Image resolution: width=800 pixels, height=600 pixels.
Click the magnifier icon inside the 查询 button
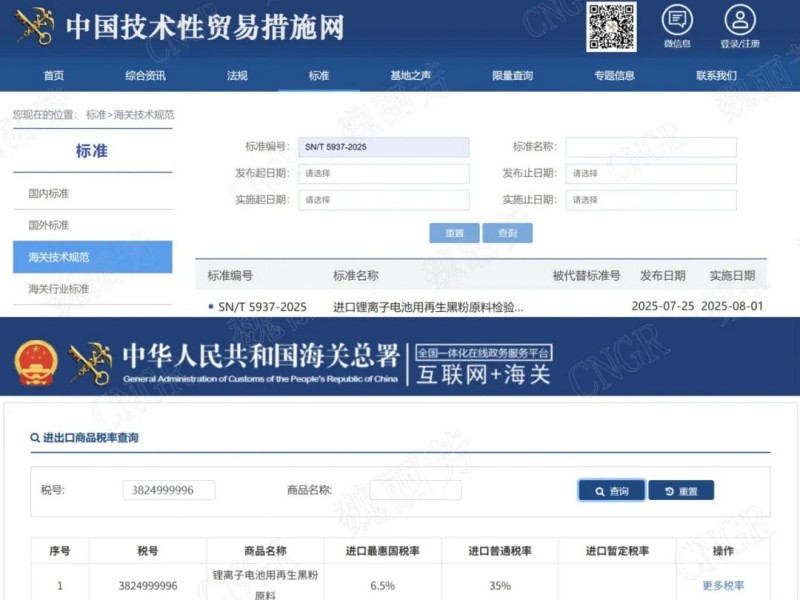pyautogui.click(x=598, y=490)
